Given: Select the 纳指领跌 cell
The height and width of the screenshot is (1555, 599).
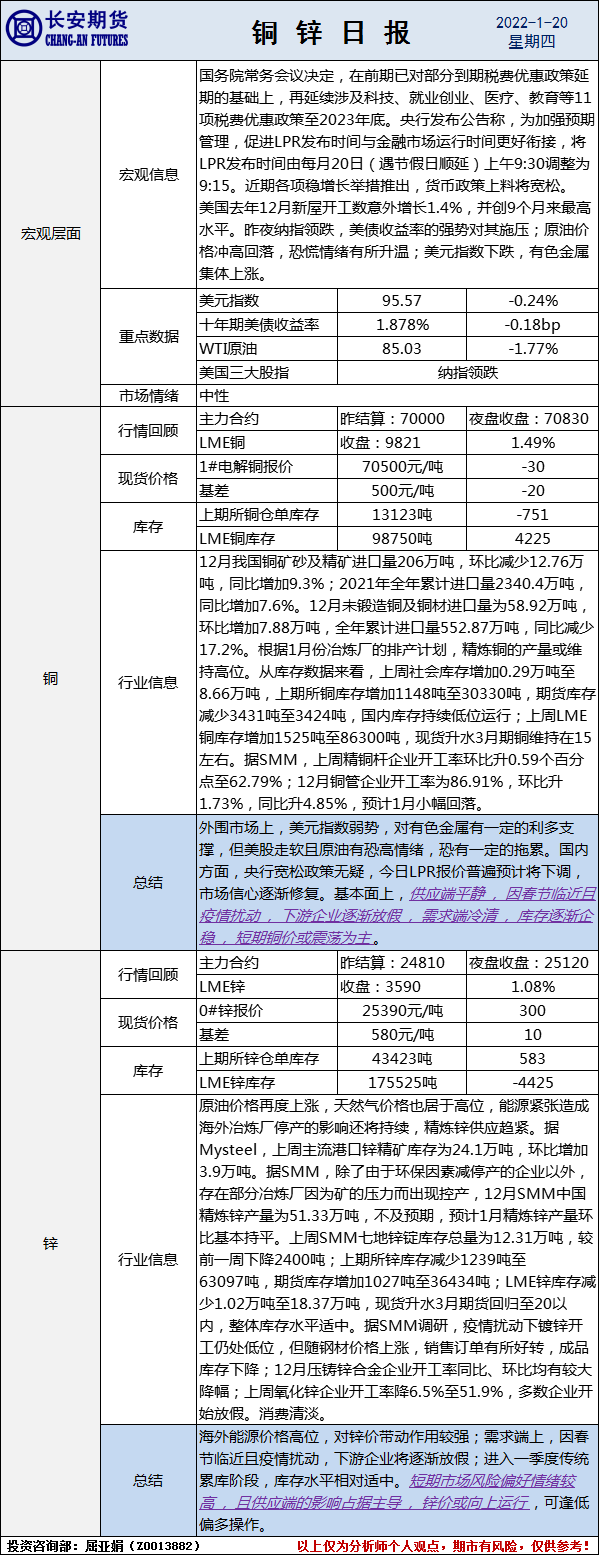Looking at the screenshot, I should tap(465, 372).
